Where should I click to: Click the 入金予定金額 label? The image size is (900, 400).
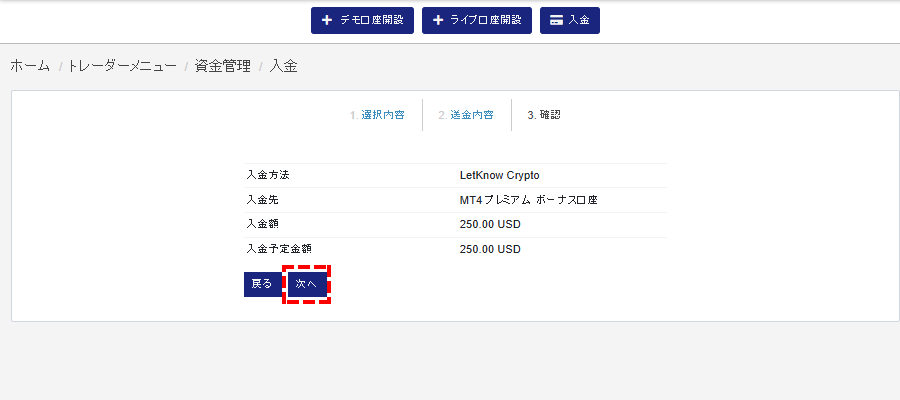click(279, 250)
